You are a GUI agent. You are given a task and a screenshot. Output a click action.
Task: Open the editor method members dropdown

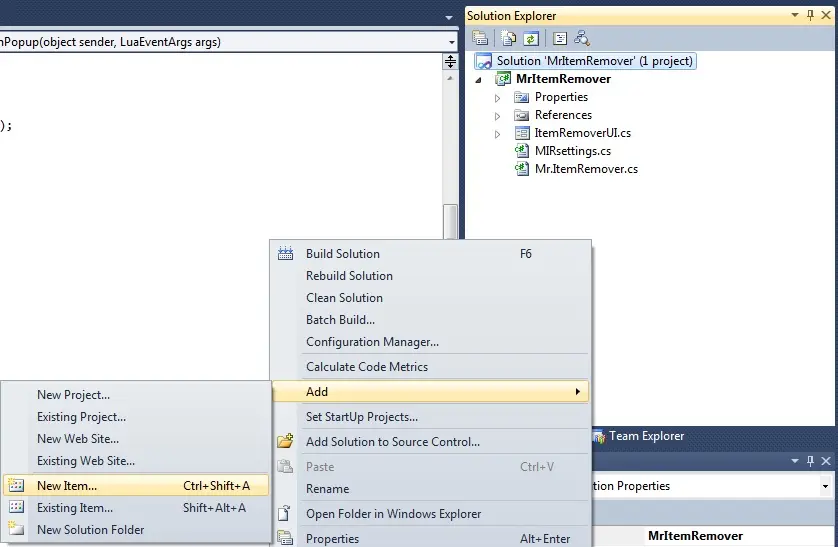tap(452, 42)
